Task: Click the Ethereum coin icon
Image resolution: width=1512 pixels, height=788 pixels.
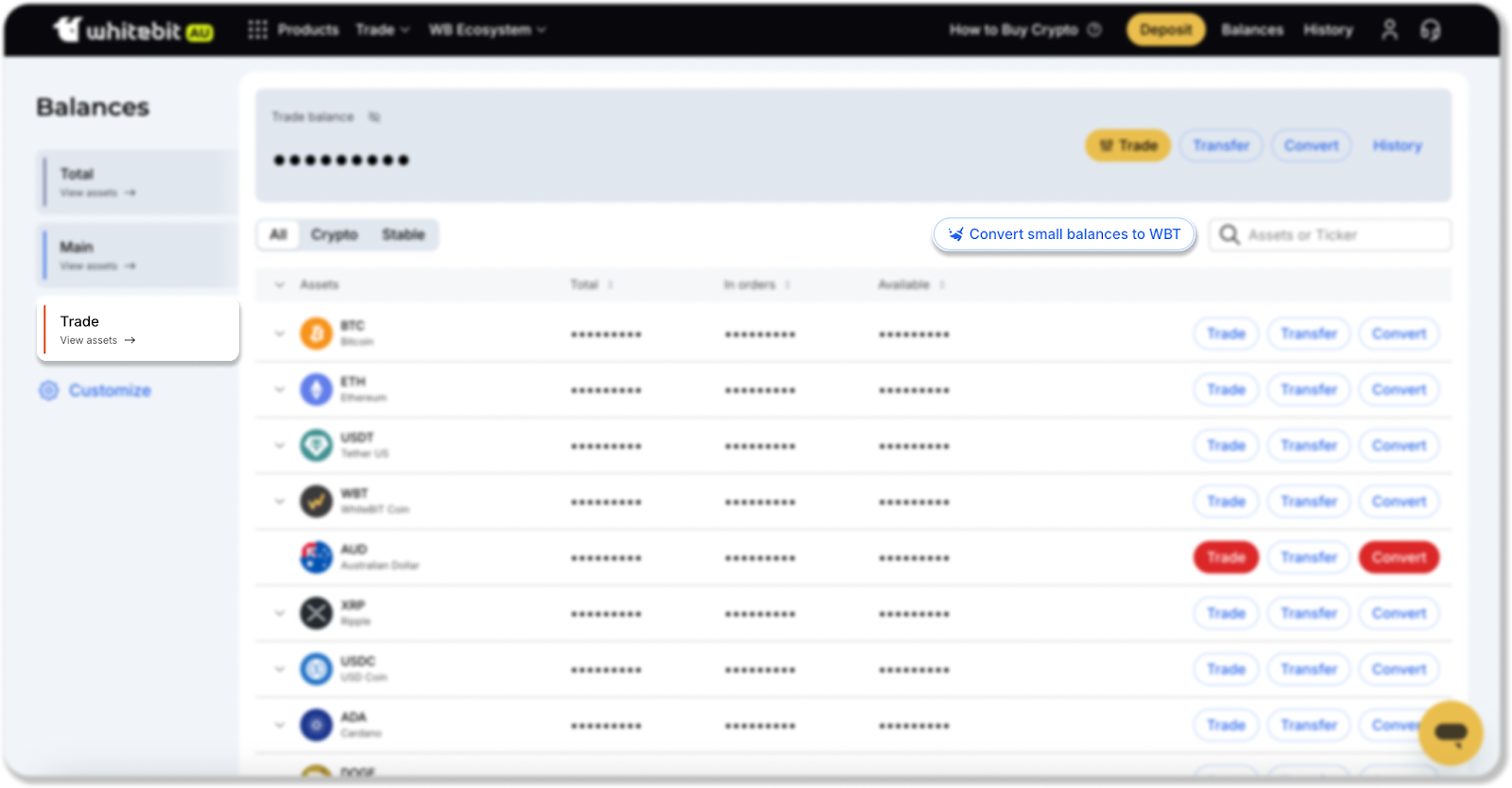Action: [316, 389]
